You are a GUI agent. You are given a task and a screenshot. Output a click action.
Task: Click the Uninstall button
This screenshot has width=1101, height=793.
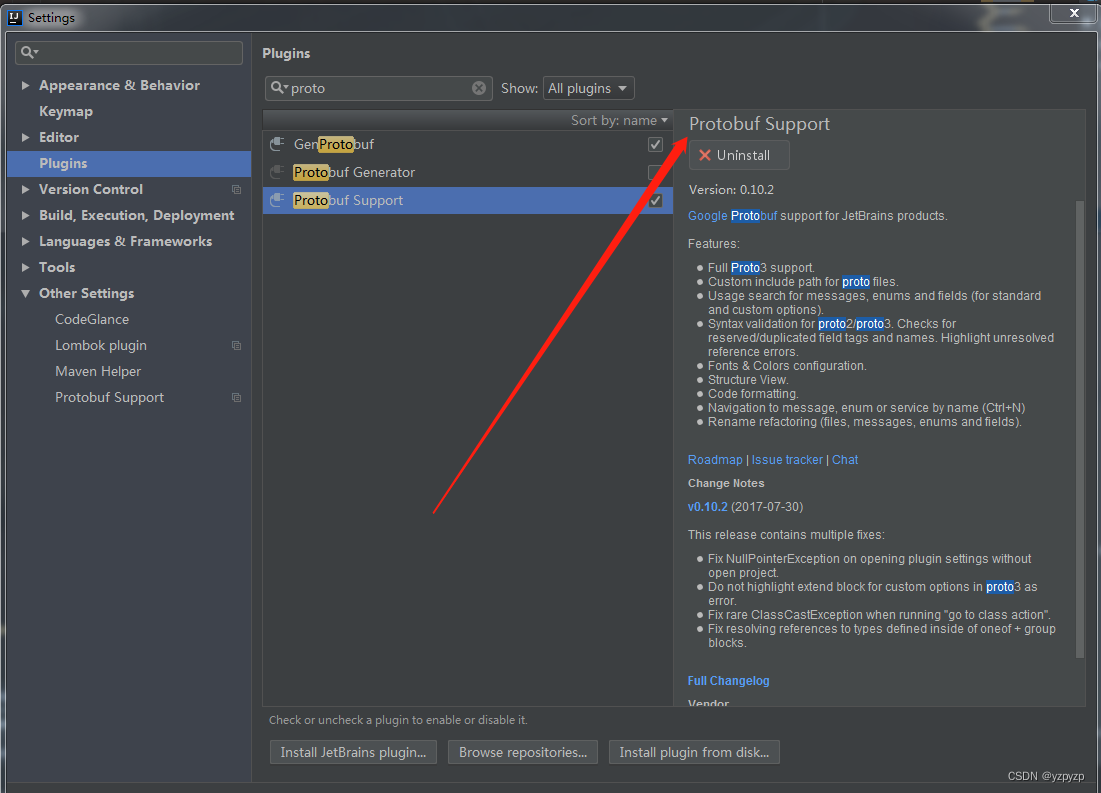coord(739,155)
